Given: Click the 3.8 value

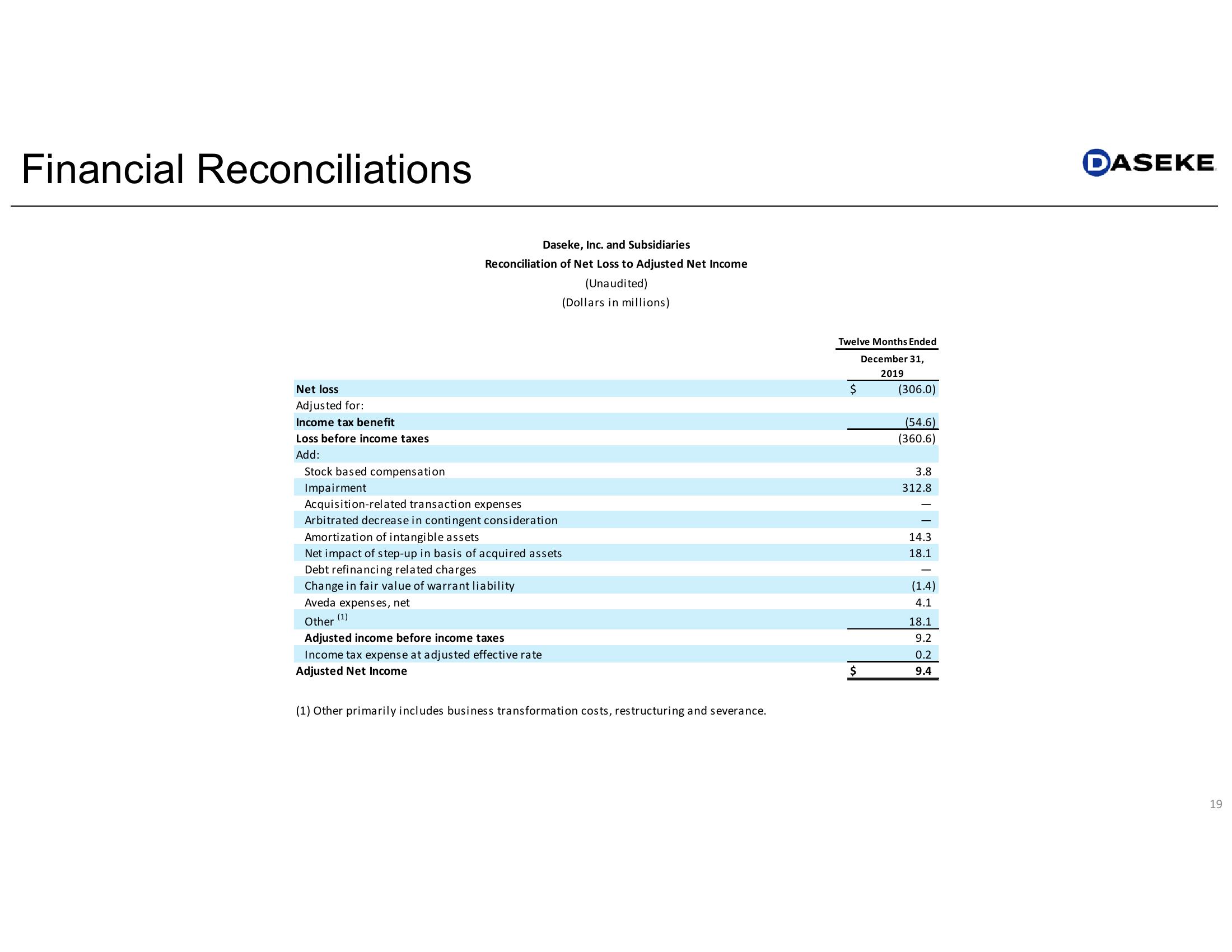Looking at the screenshot, I should 923,472.
